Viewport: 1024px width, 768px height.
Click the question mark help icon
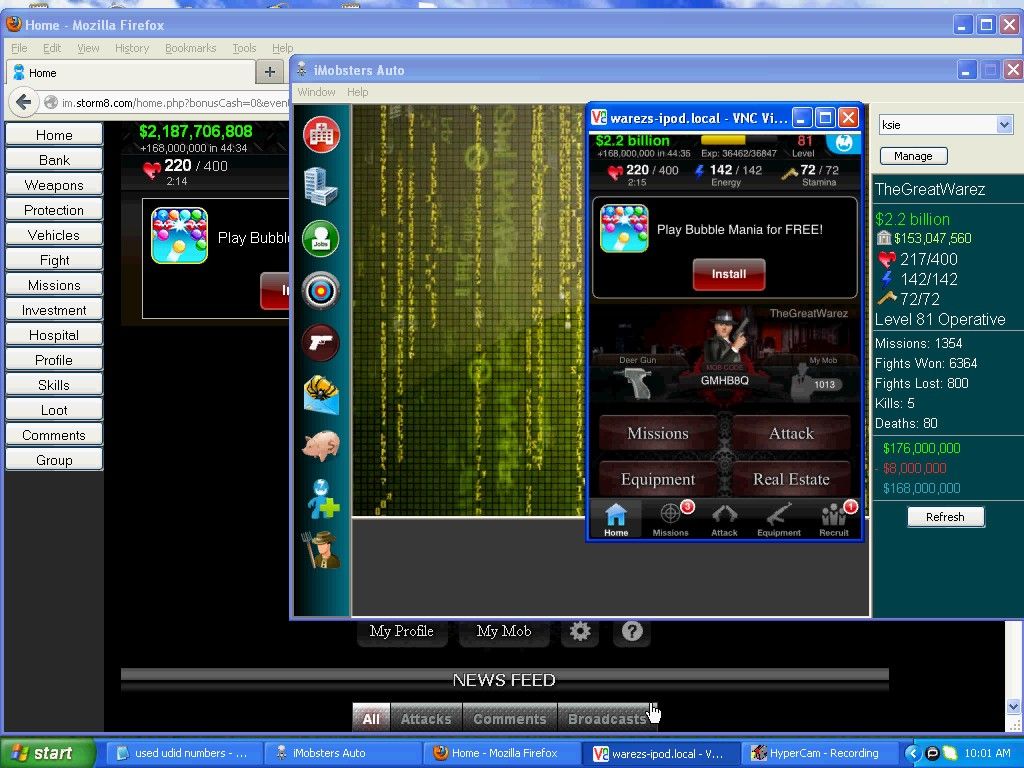[632, 632]
